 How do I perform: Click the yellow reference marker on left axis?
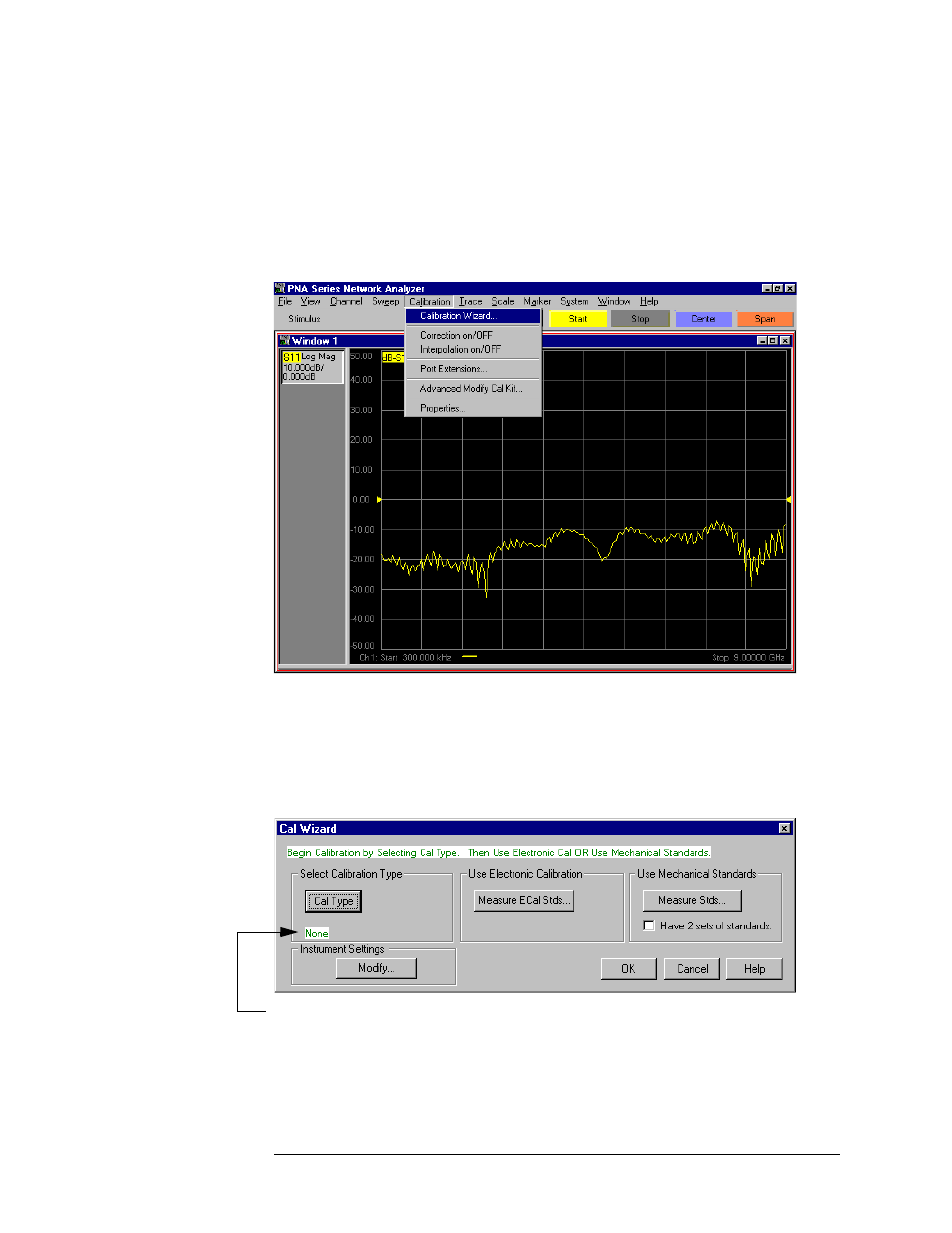pos(379,499)
